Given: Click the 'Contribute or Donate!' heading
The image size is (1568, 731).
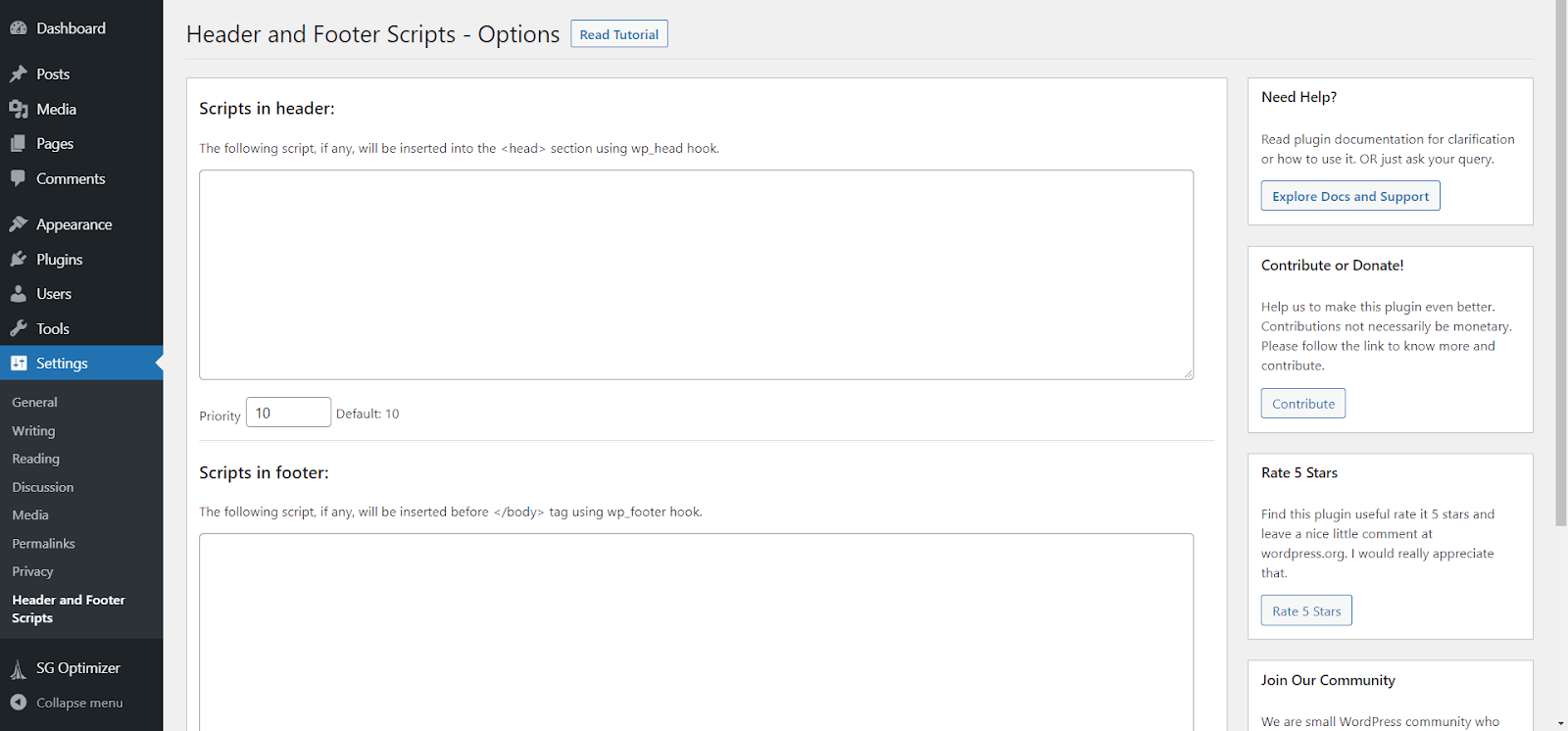Looking at the screenshot, I should 1332,266.
